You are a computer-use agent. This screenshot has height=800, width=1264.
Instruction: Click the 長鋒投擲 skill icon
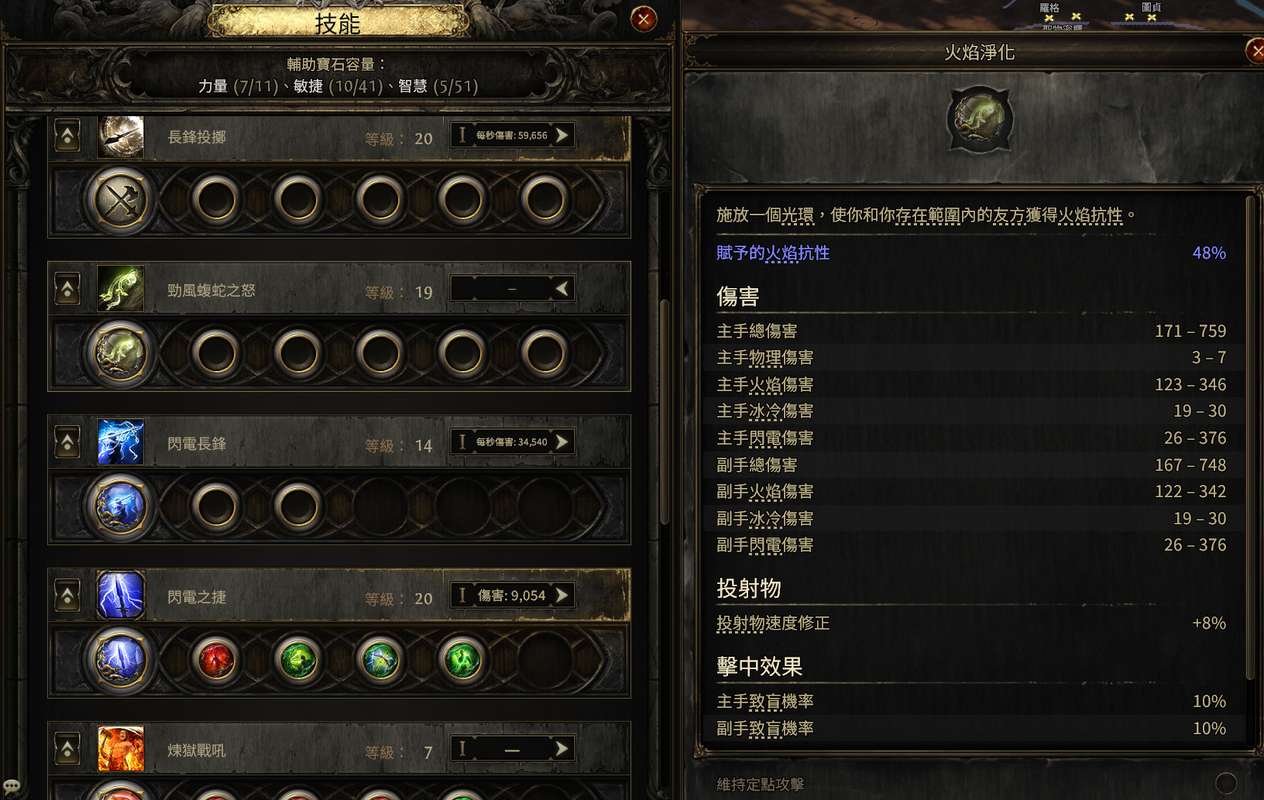tap(120, 137)
